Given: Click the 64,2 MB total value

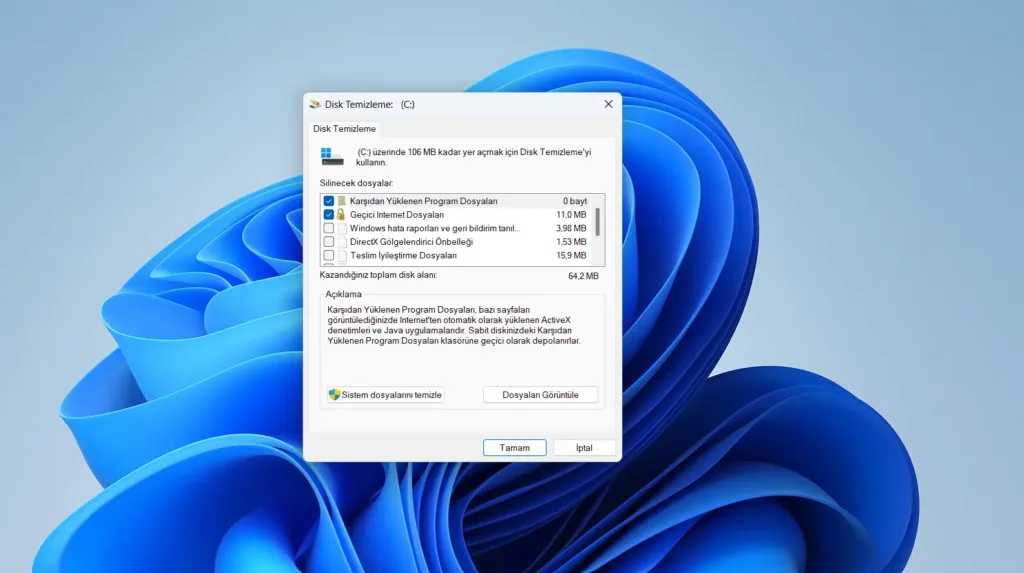Looking at the screenshot, I should [x=583, y=276].
